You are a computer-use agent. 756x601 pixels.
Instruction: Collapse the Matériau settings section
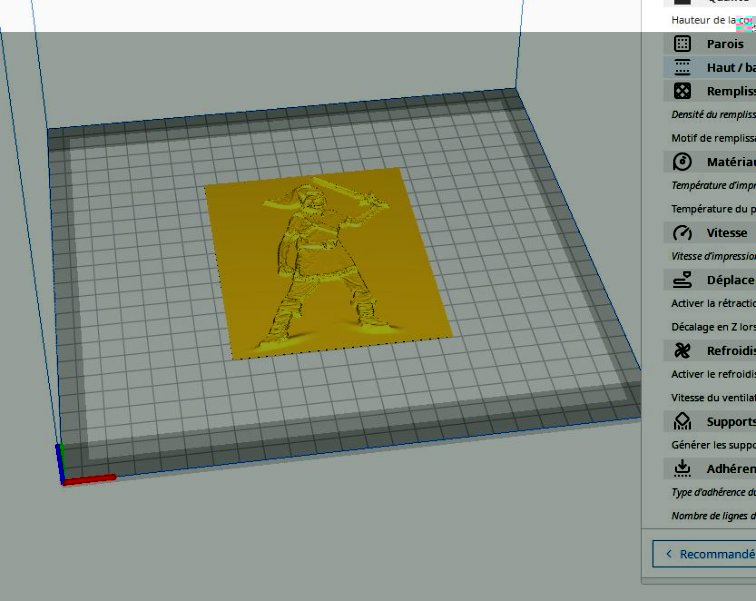[710, 162]
